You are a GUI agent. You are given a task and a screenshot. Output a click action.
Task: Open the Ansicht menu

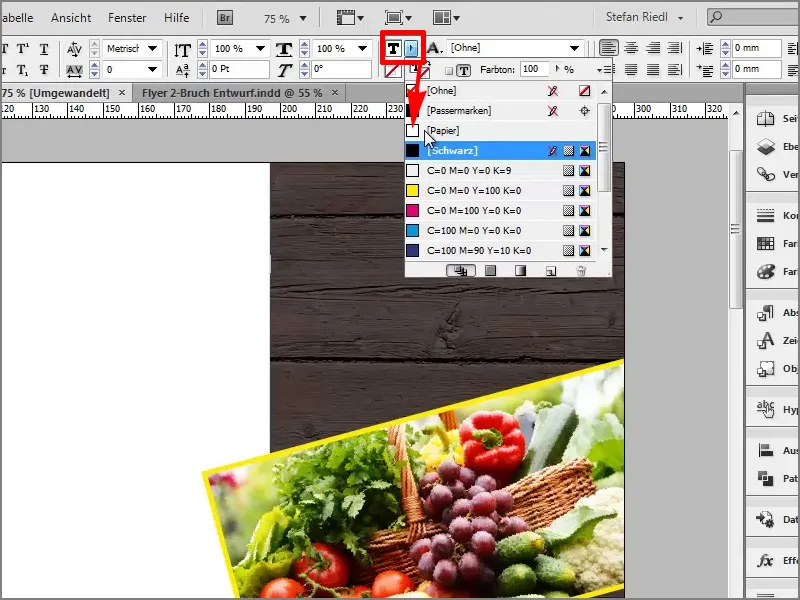(71, 18)
